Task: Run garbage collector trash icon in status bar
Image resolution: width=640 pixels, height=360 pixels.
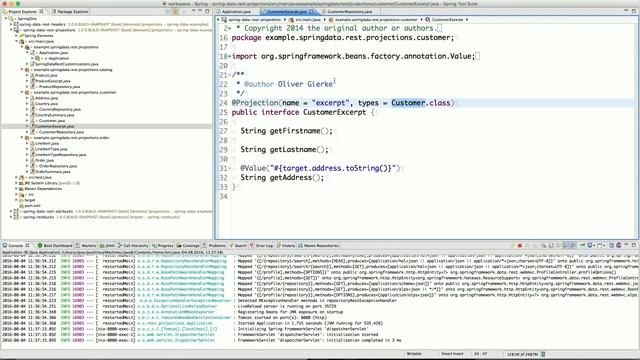Action: pyautogui.click(x=543, y=354)
